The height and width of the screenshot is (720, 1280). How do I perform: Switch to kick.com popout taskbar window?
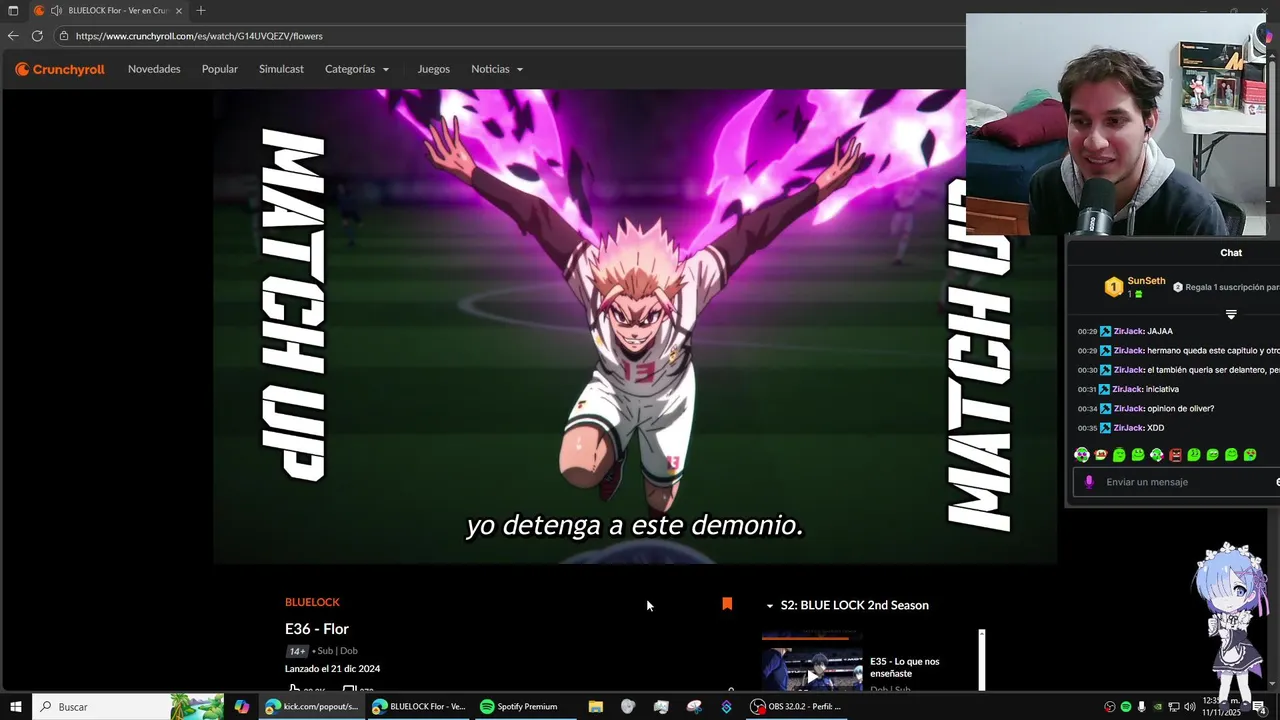point(312,707)
